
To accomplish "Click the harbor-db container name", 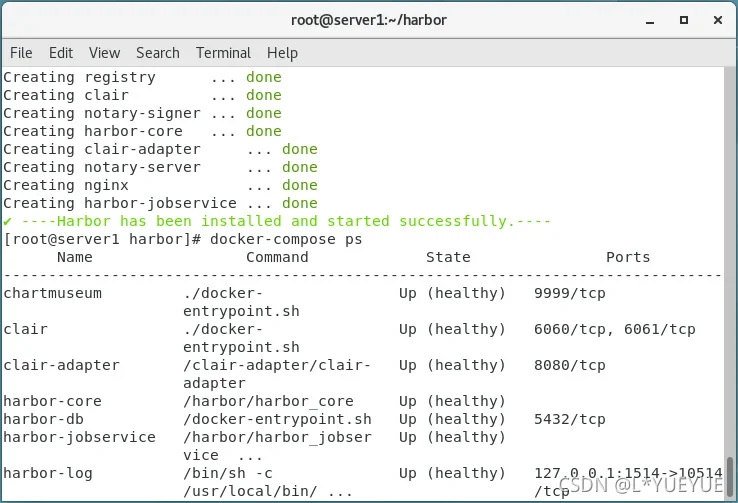I will (43, 419).
